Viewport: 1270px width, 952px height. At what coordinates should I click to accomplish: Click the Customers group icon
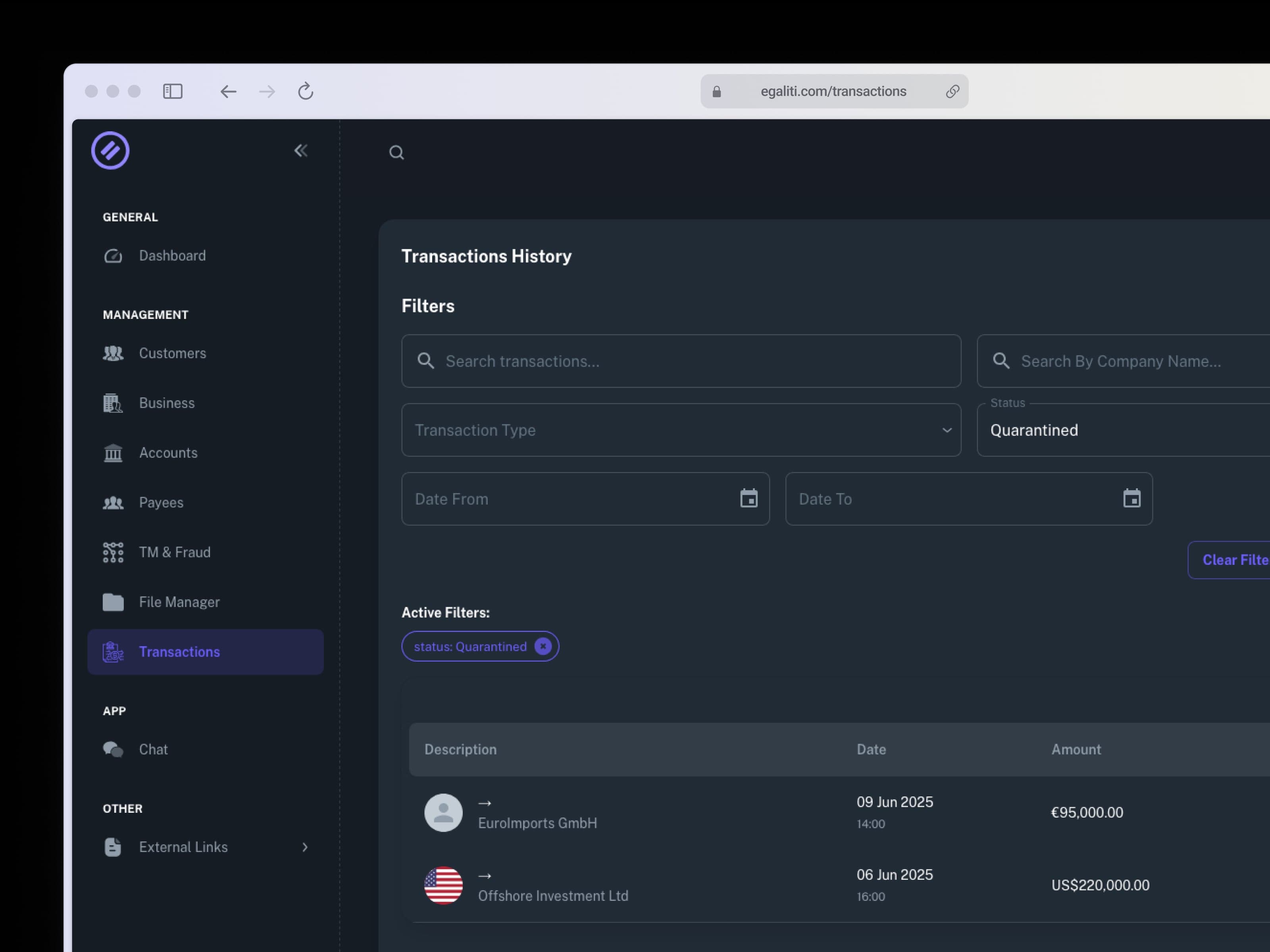point(113,353)
